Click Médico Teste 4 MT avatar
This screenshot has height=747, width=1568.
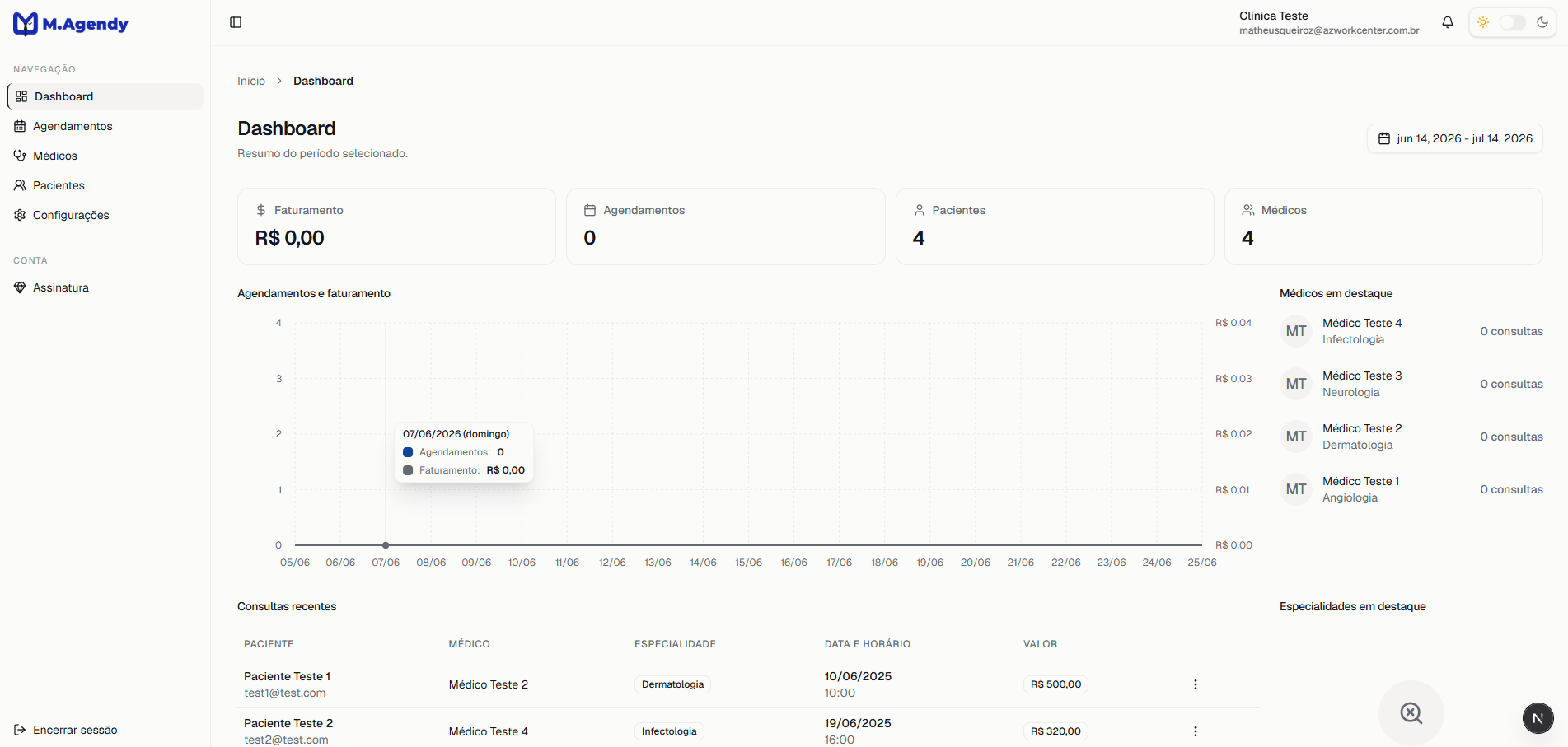[x=1296, y=331]
